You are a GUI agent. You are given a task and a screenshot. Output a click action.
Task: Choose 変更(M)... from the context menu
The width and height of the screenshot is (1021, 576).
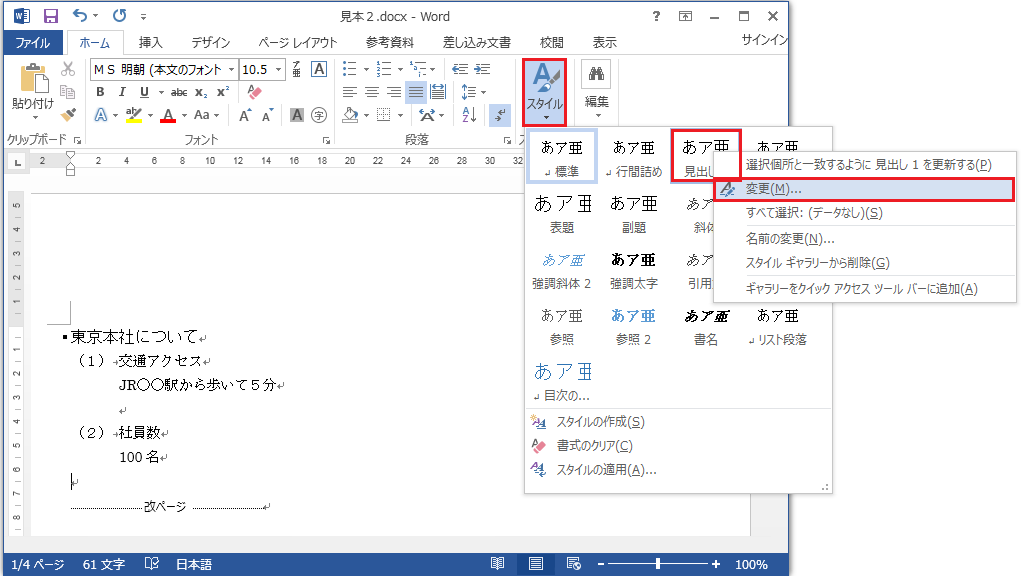pyautogui.click(x=774, y=189)
